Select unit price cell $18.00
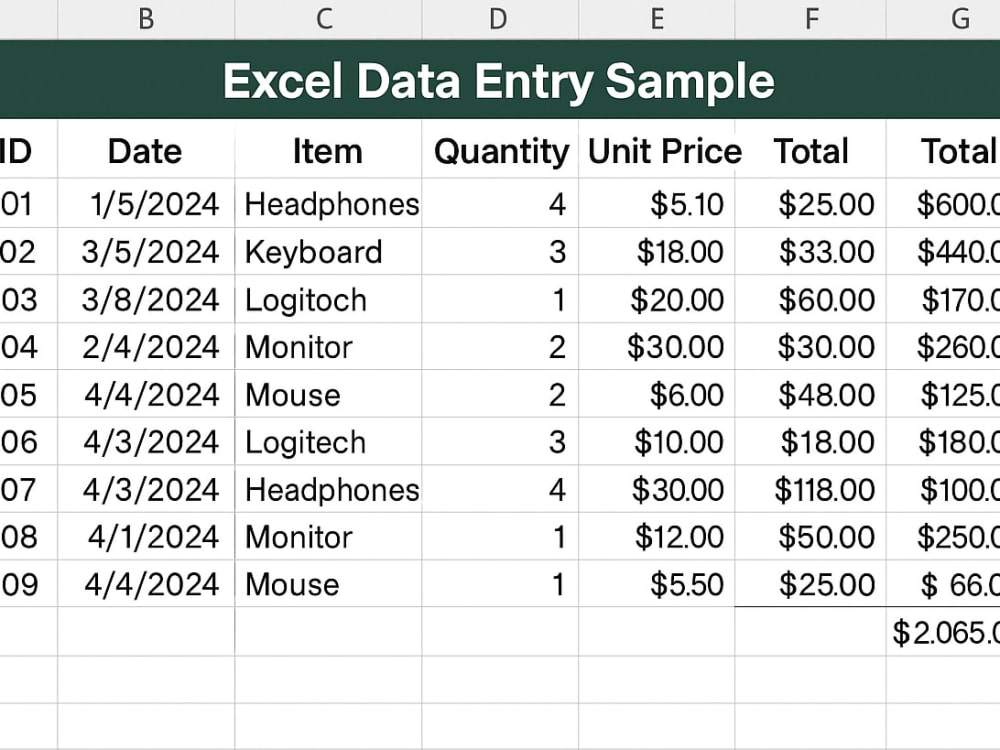This screenshot has height=750, width=1000. [657, 251]
